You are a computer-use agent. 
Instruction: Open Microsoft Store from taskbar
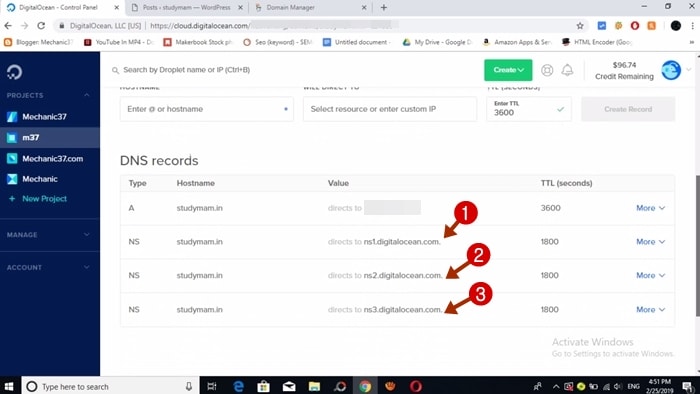[x=263, y=386]
